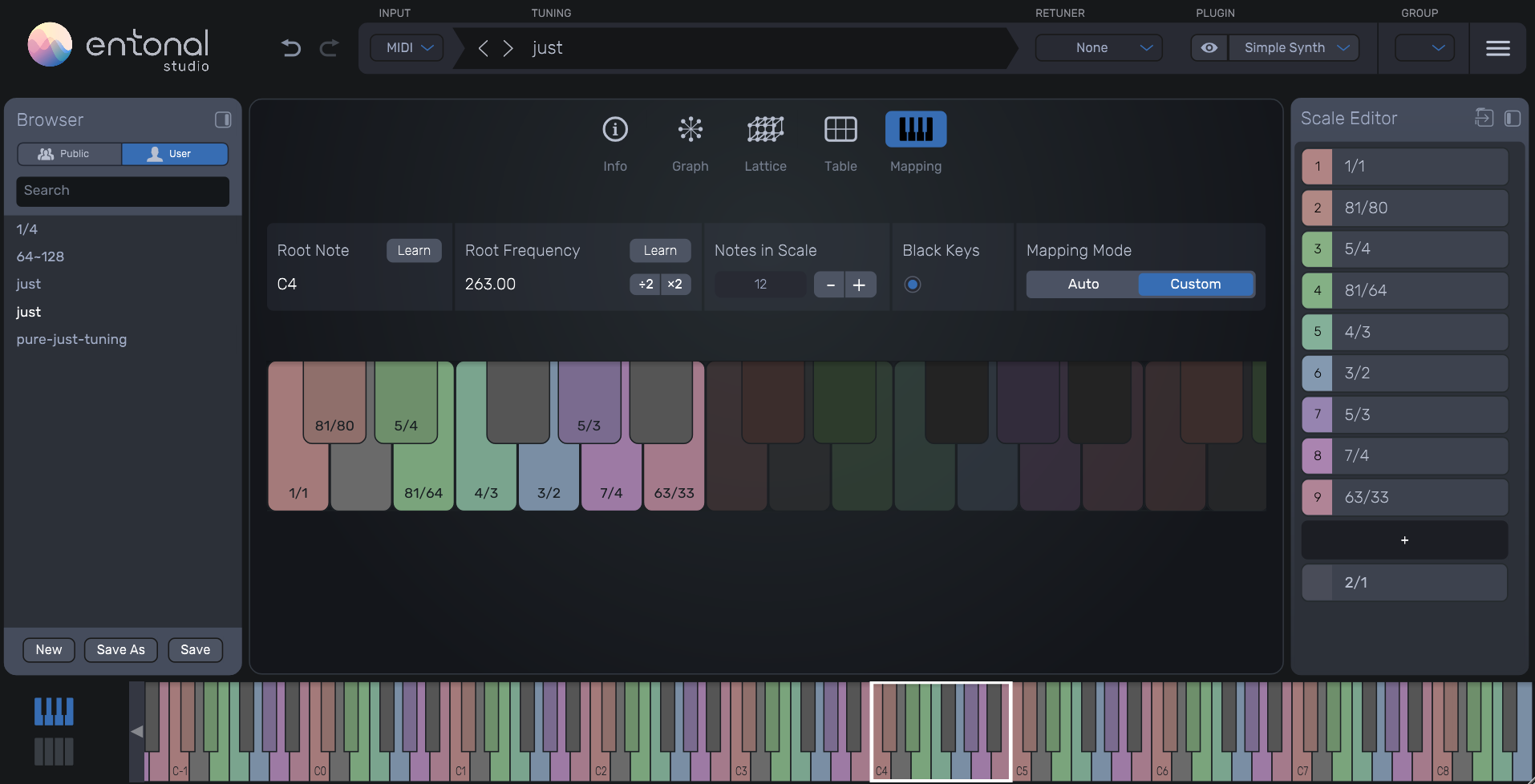The image size is (1535, 784).
Task: Select the Mapping view icon
Action: (915, 128)
